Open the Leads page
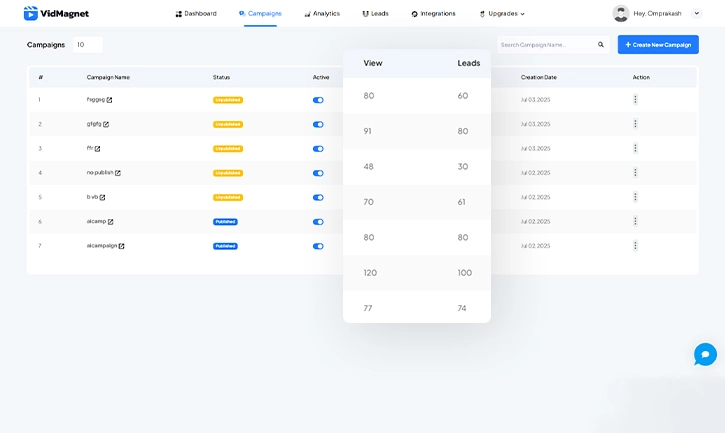Screen dimensions: 725x433 point(375,13)
